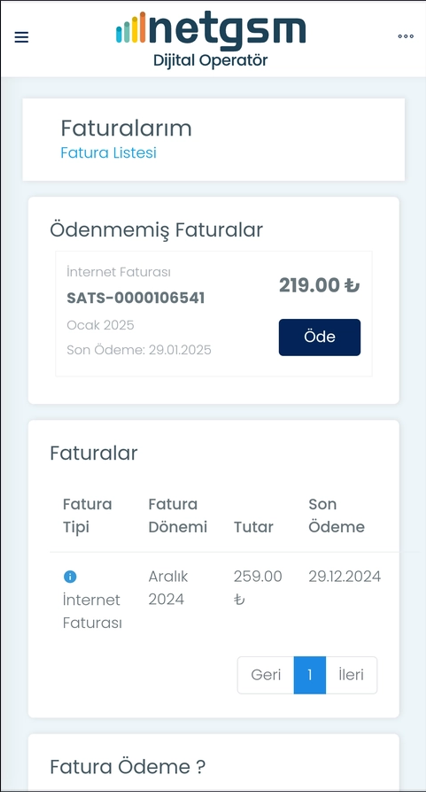Select page 1 in the pagination
426x792 pixels.
coord(310,675)
